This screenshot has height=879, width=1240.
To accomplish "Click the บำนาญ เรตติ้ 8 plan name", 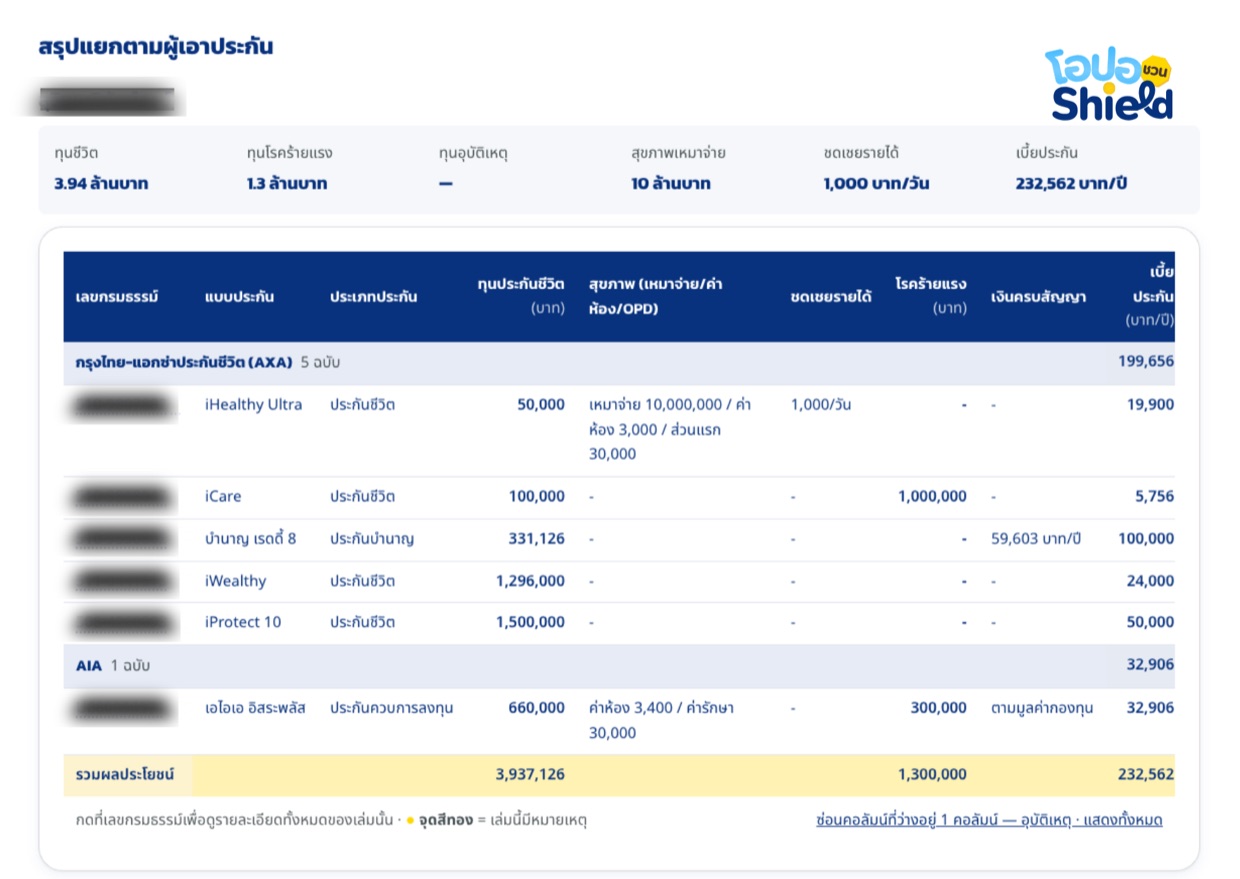I will point(250,539).
